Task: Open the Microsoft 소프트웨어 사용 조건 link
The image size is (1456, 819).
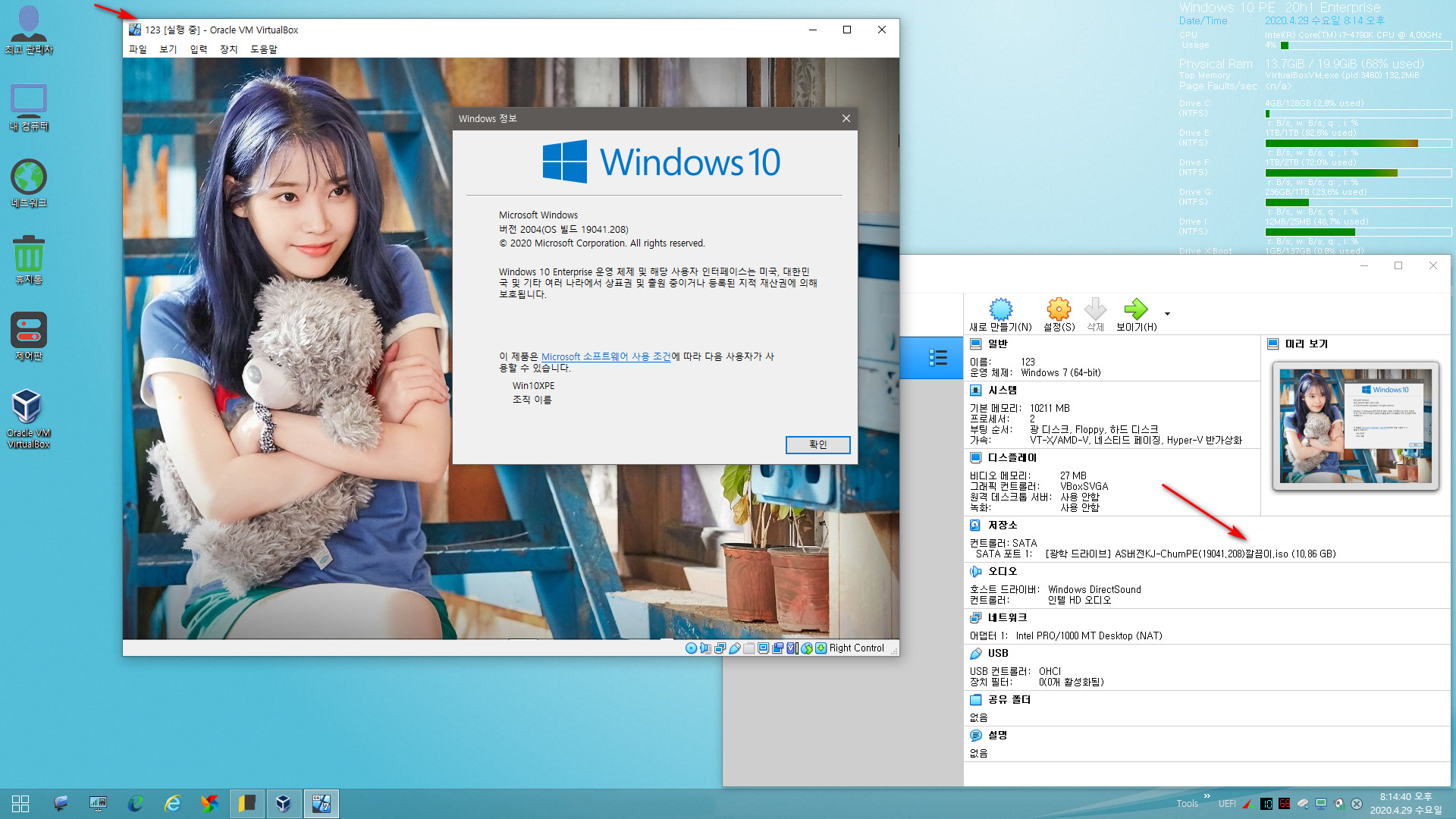Action: pyautogui.click(x=606, y=356)
